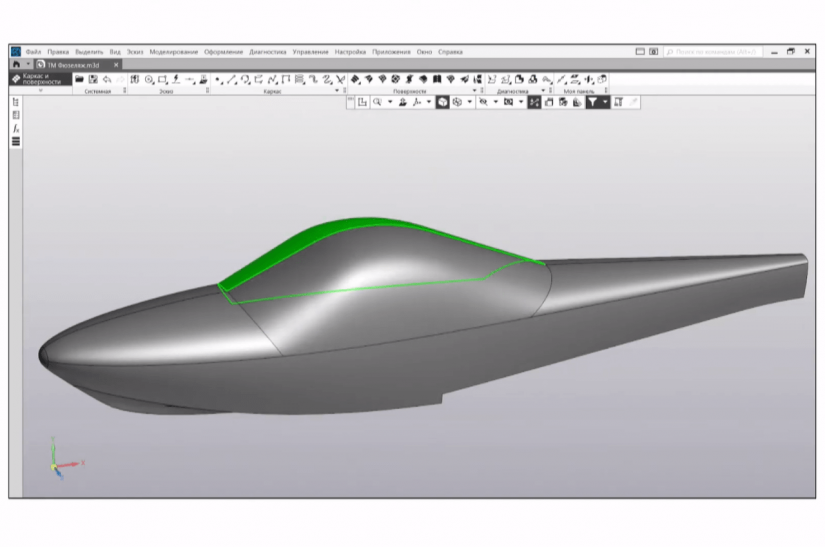Toggle the highlighted section view button
Viewport: 825px width, 547px height.
pos(535,102)
